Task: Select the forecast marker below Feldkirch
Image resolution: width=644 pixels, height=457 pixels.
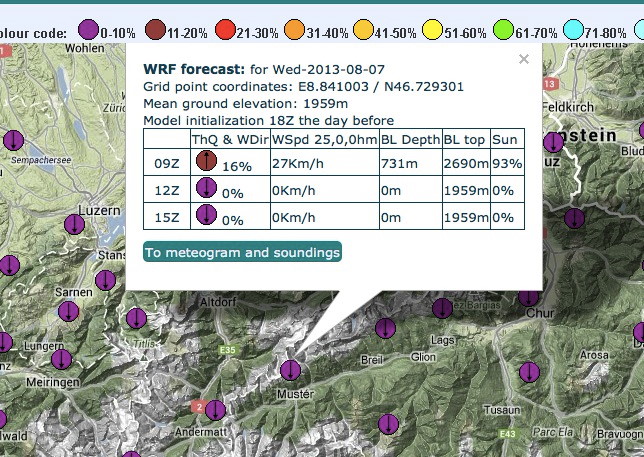Action: click(553, 142)
